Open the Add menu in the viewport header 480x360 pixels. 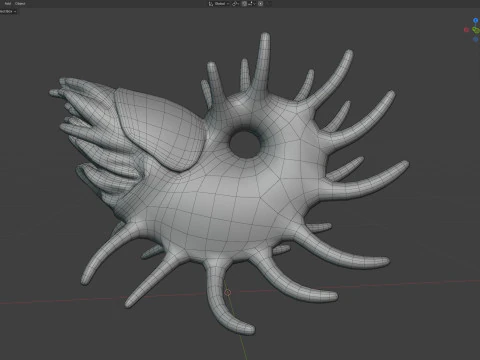click(8, 4)
